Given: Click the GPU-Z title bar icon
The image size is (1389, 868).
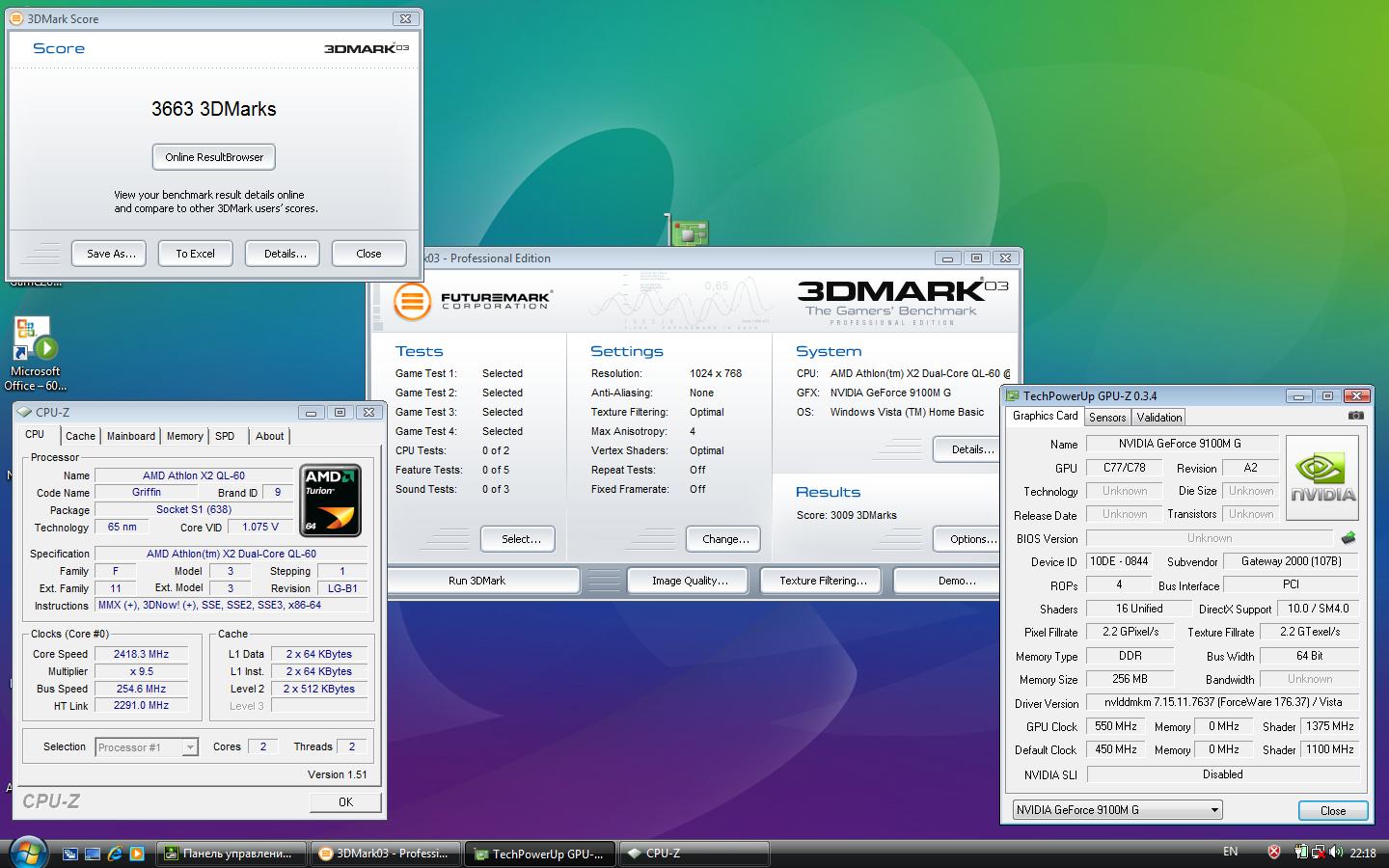Looking at the screenshot, I should click(1013, 395).
